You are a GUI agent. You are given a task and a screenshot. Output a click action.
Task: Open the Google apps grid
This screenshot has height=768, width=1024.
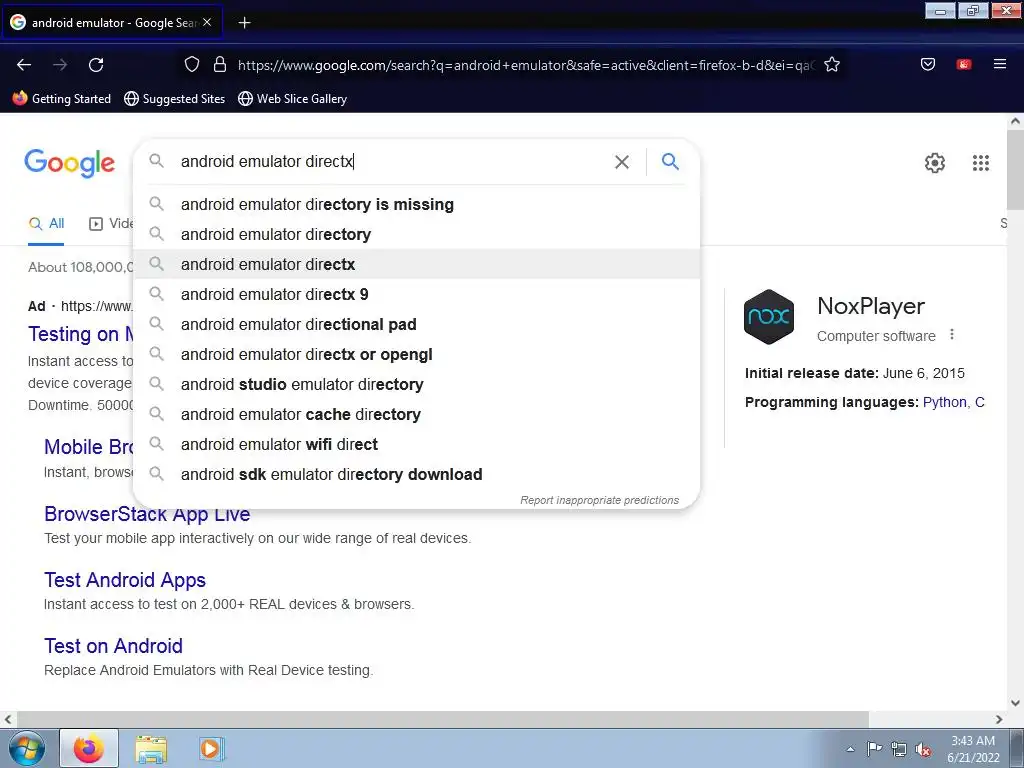[980, 163]
